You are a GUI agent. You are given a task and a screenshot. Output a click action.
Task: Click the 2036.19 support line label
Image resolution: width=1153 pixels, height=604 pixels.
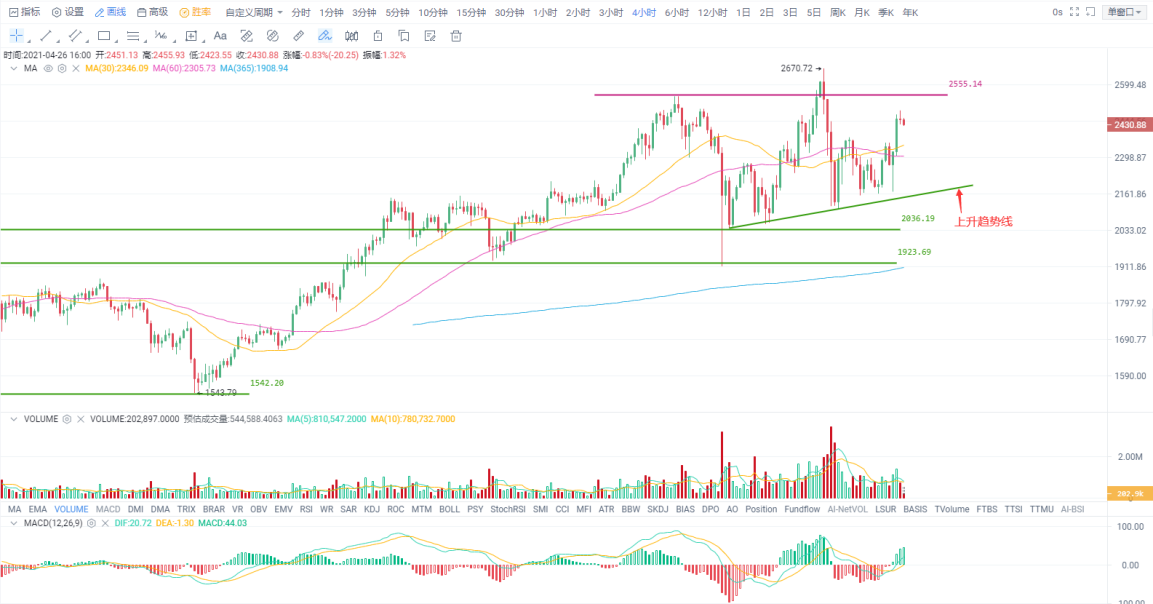pyautogui.click(x=918, y=218)
